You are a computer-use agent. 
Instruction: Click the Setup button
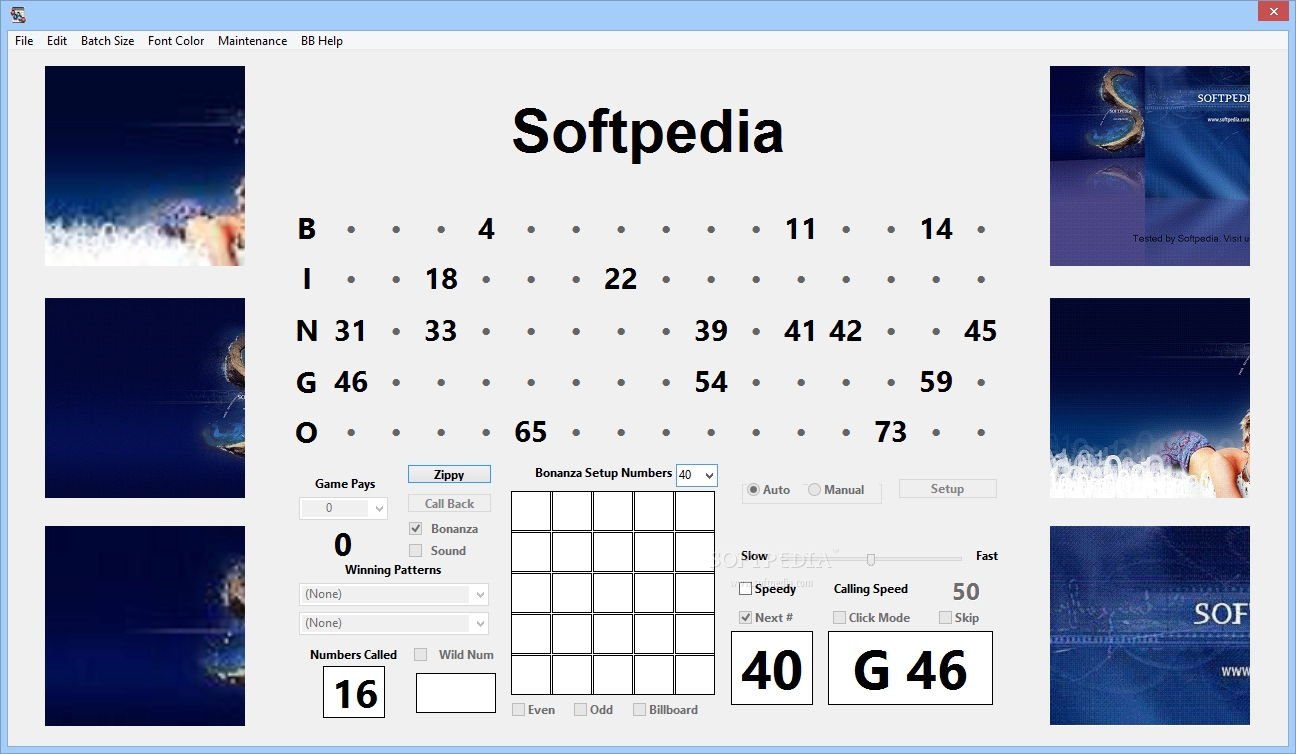(x=947, y=488)
